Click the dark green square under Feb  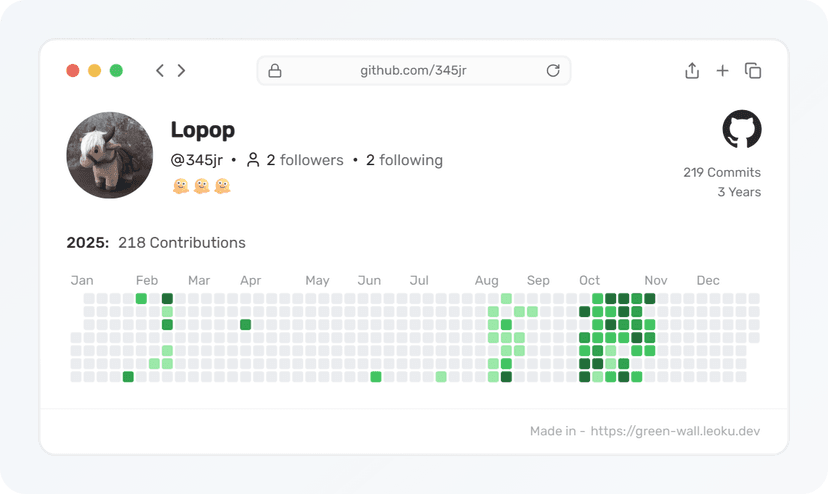167,299
